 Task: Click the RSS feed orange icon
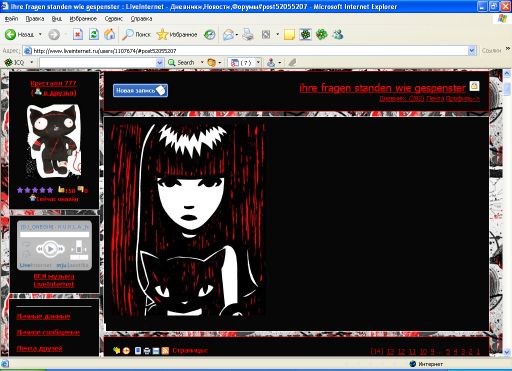[165, 350]
